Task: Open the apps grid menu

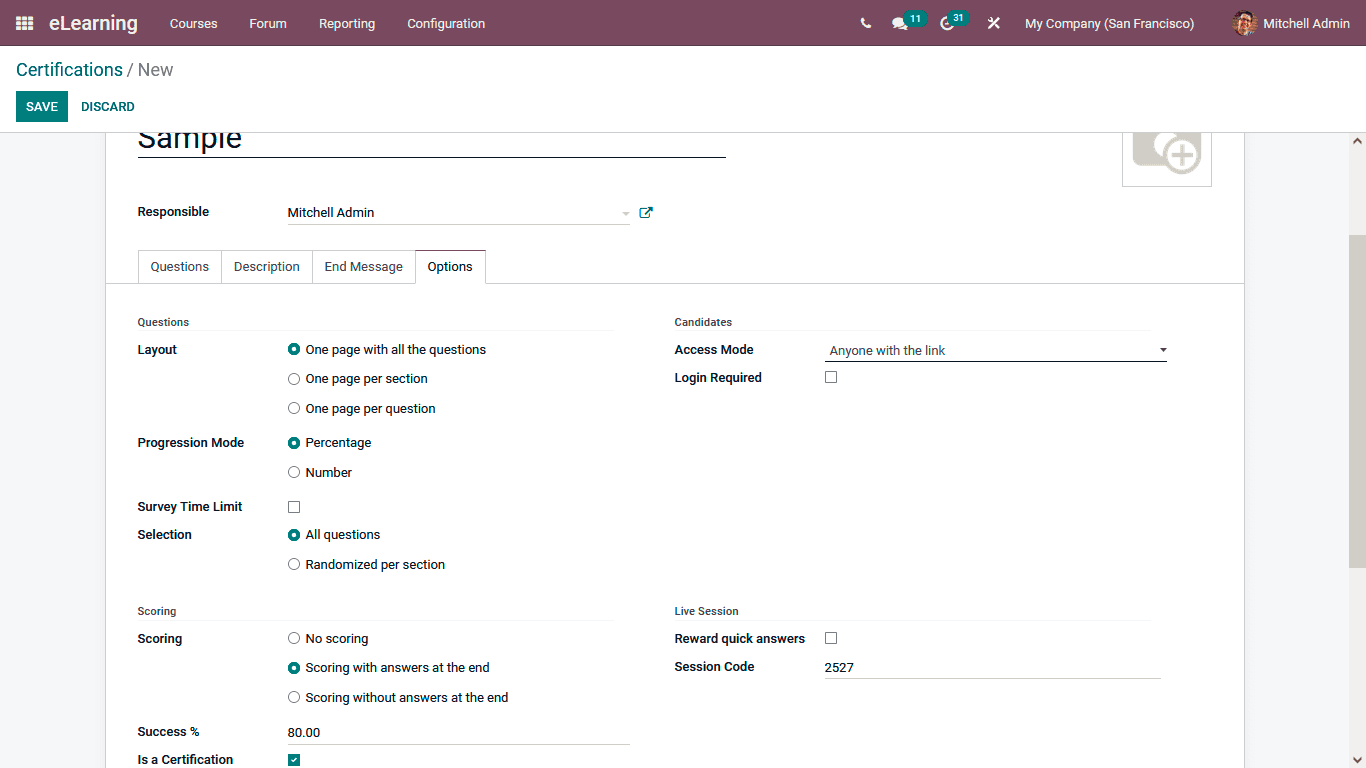Action: (23, 23)
